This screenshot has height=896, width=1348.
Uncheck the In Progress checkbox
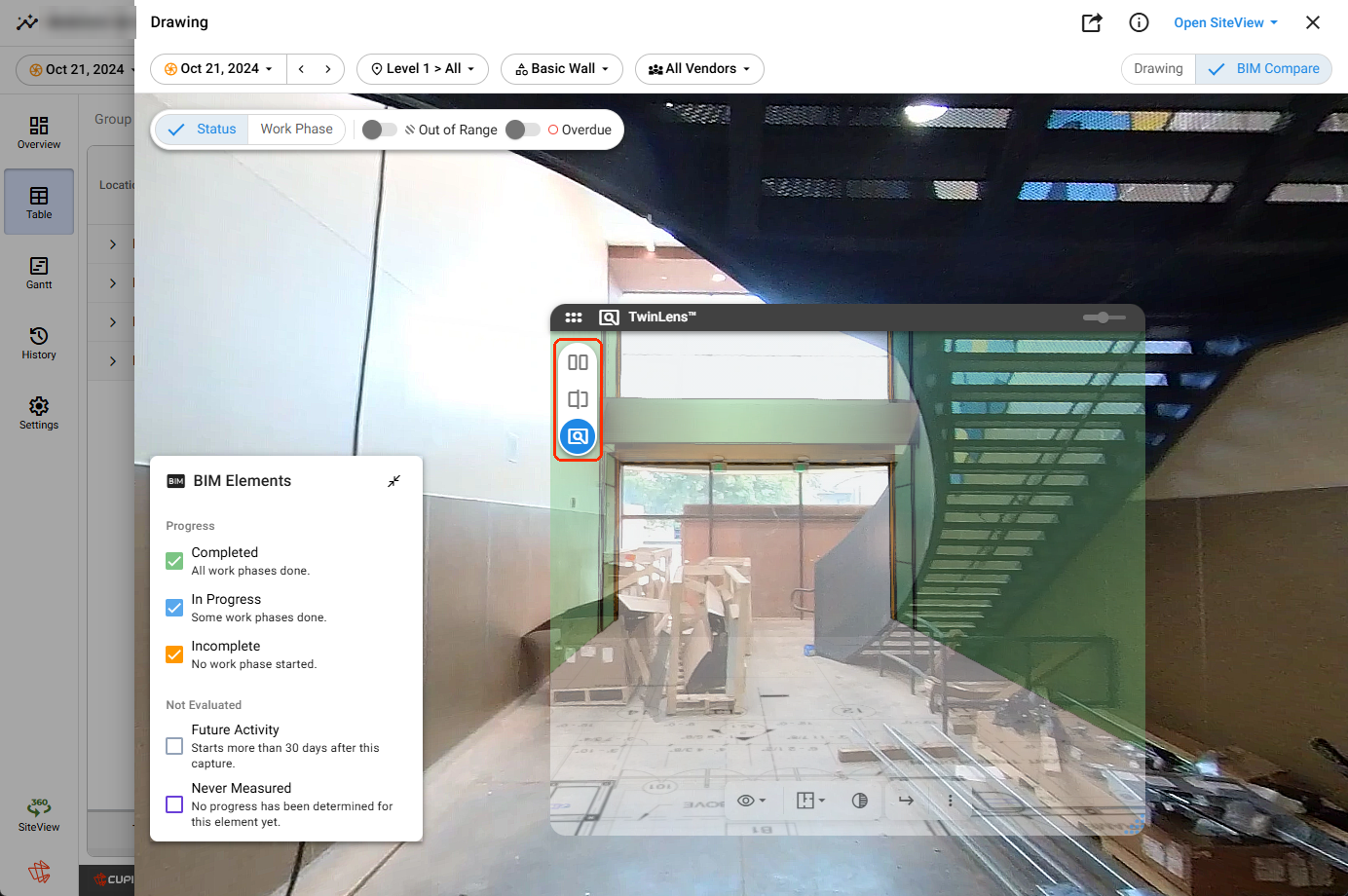point(174,608)
